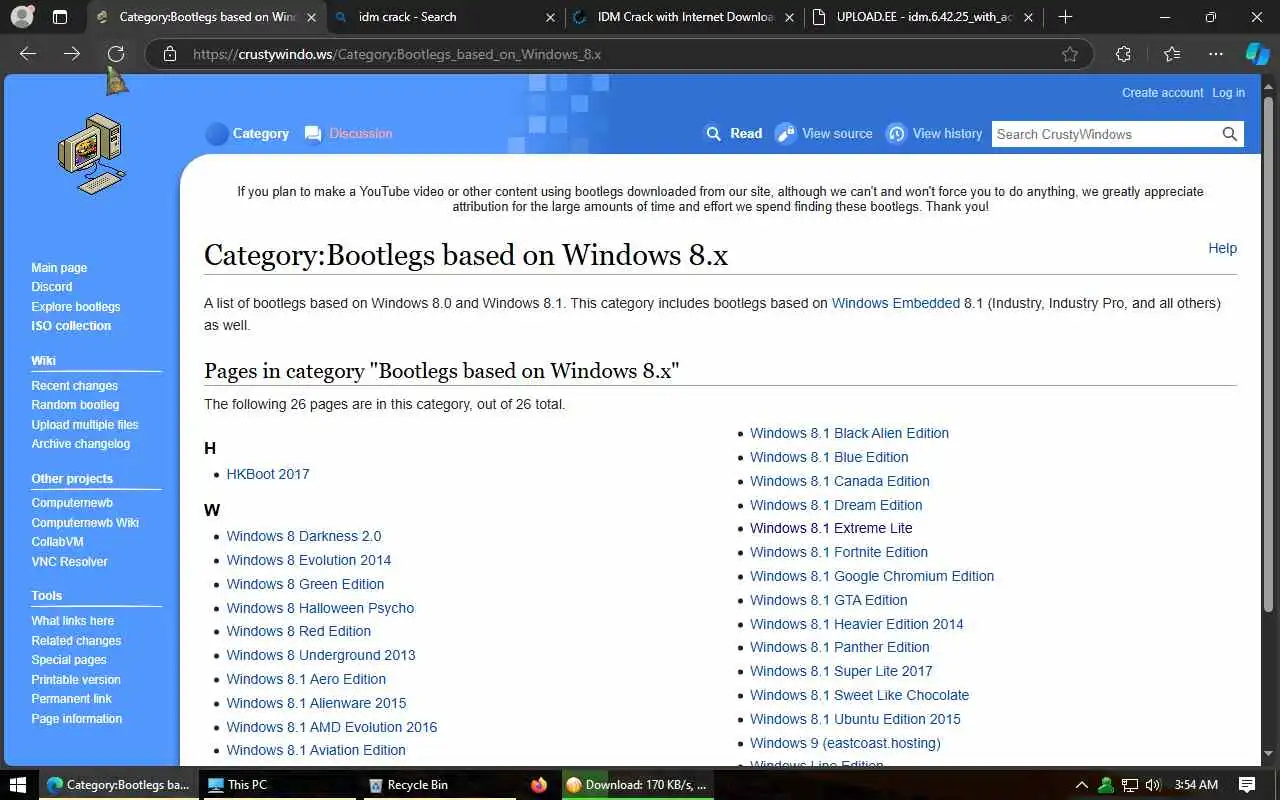Select the Read view tab
The height and width of the screenshot is (800, 1280).
(733, 133)
